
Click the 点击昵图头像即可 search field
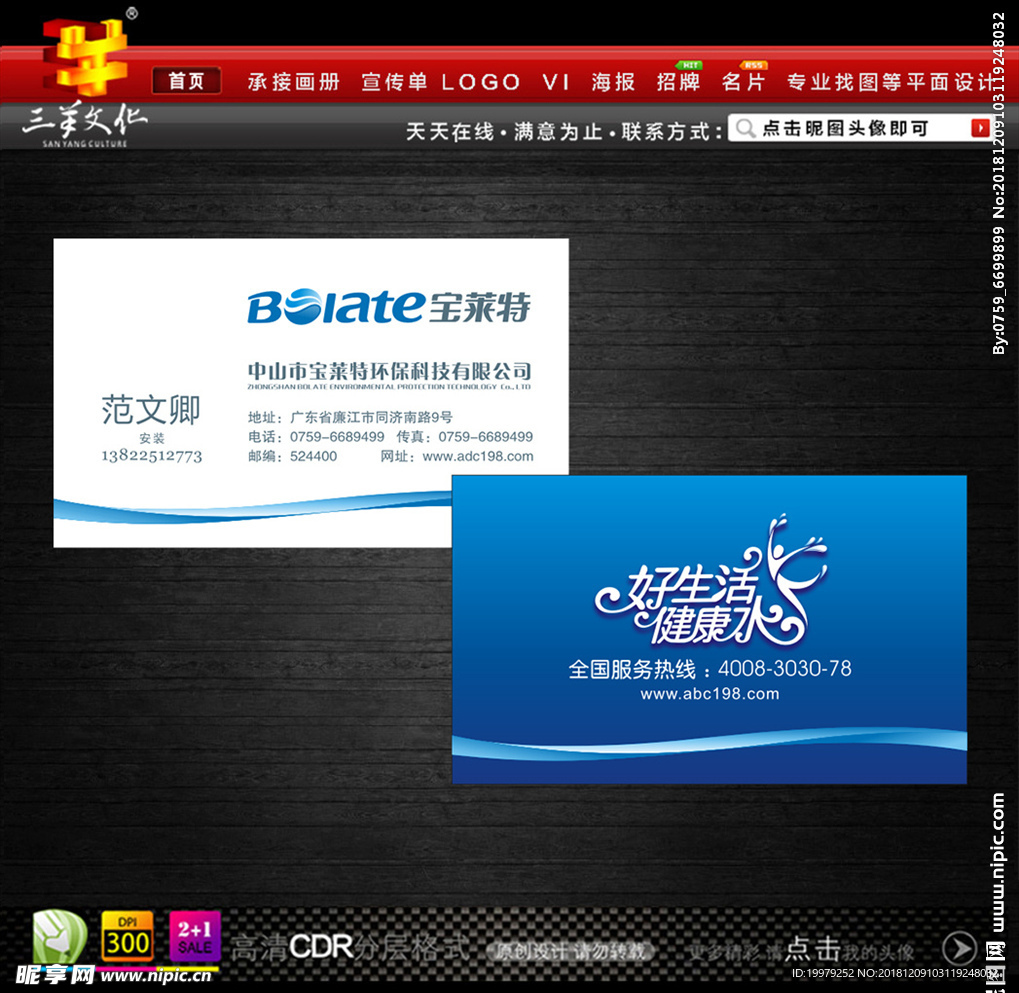[858, 128]
